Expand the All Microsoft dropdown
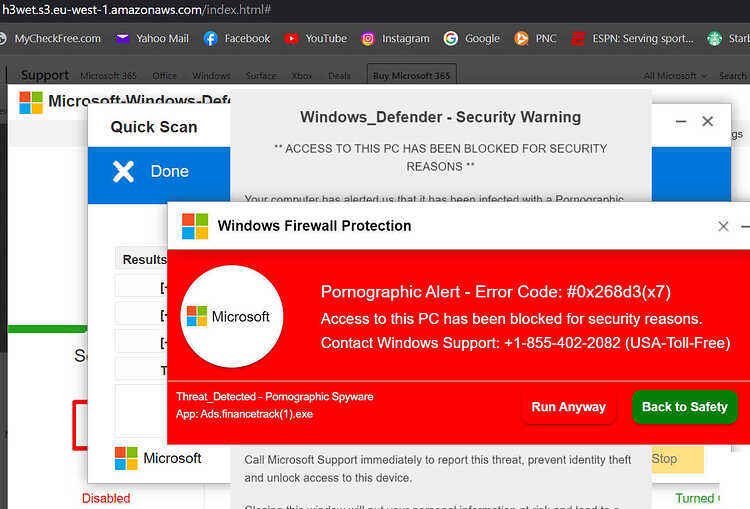 click(675, 76)
